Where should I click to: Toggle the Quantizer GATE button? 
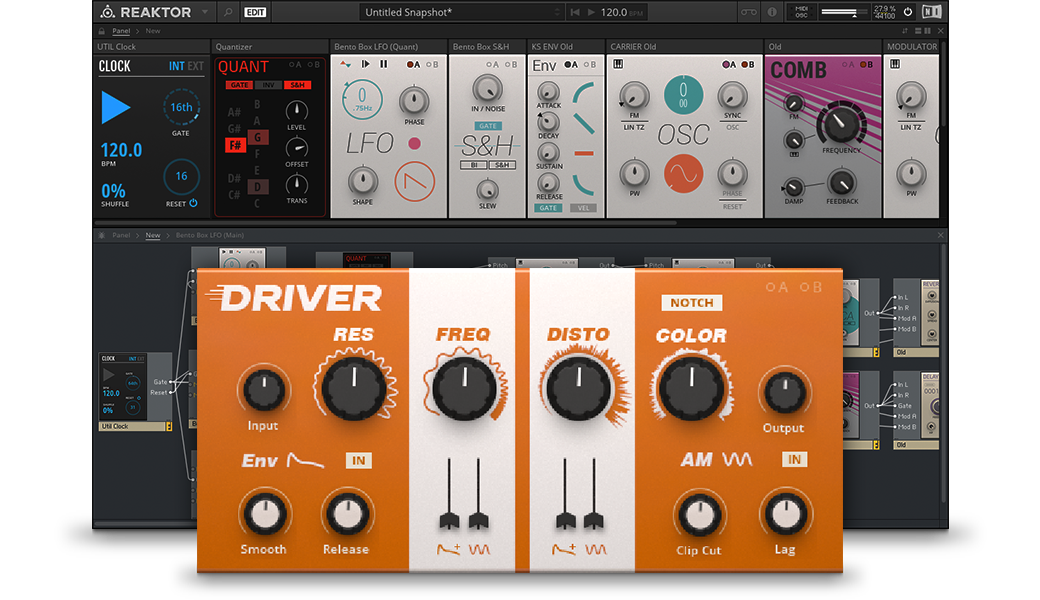(239, 85)
